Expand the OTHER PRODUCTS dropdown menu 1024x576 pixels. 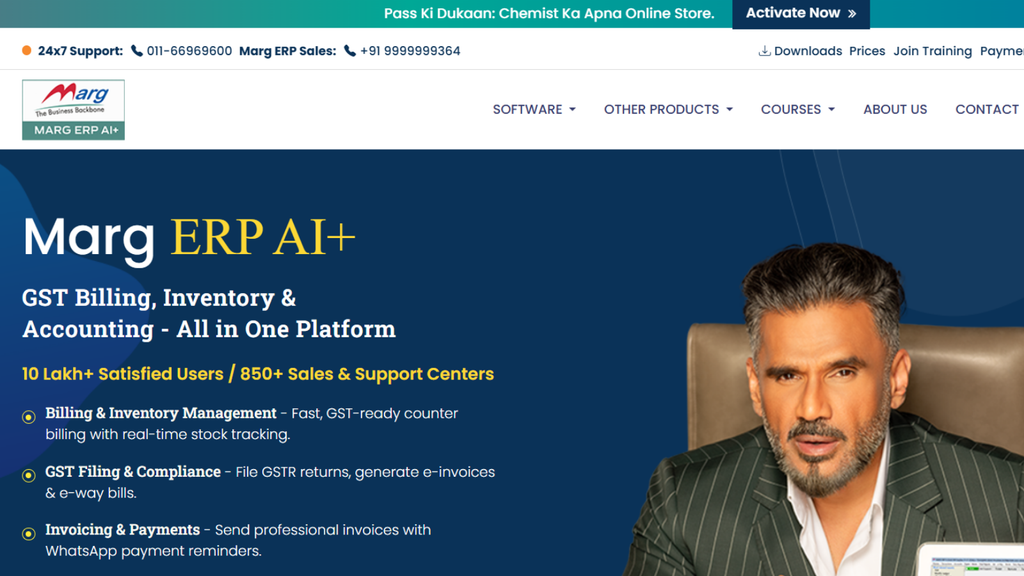point(668,109)
